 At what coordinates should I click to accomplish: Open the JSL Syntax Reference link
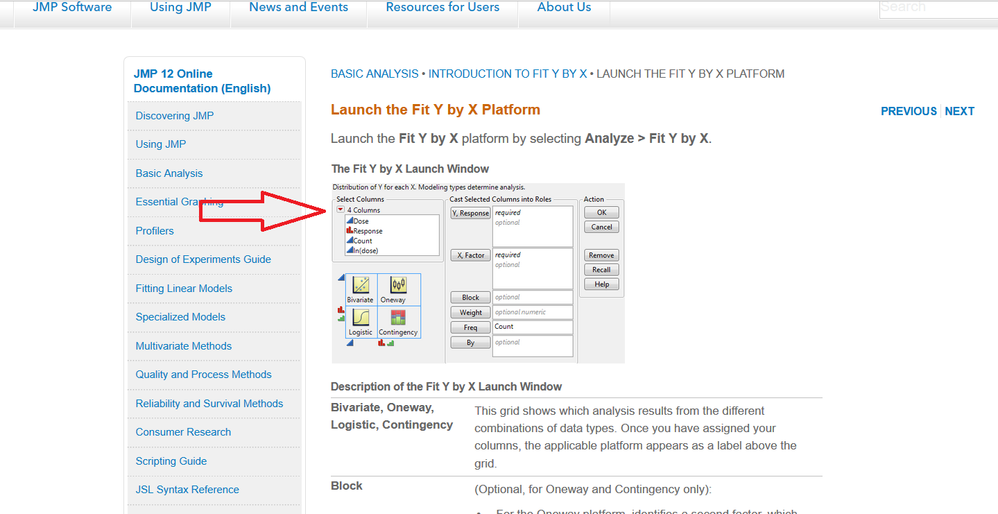(x=187, y=490)
